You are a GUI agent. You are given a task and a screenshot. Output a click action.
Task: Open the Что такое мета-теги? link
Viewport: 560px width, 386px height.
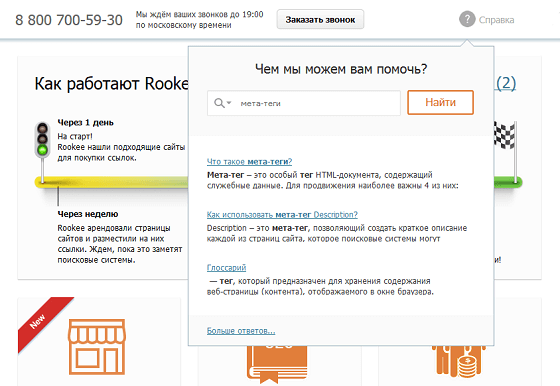(x=249, y=161)
